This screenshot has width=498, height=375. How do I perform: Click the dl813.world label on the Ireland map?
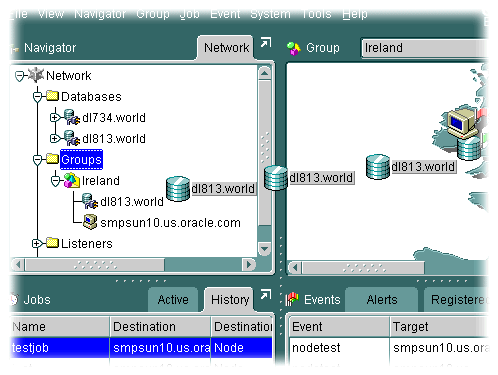click(423, 167)
